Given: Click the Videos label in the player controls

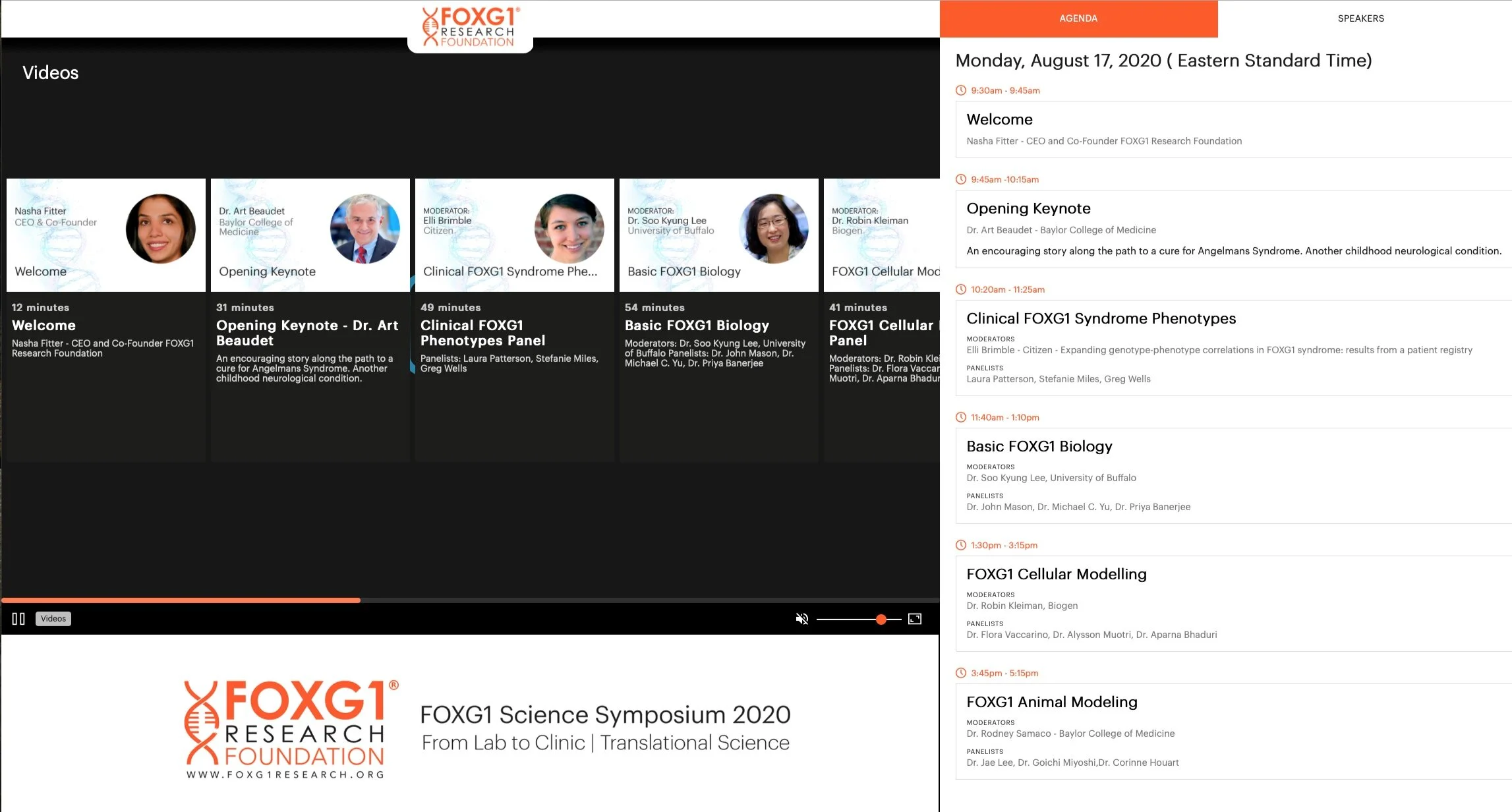Looking at the screenshot, I should point(53,618).
